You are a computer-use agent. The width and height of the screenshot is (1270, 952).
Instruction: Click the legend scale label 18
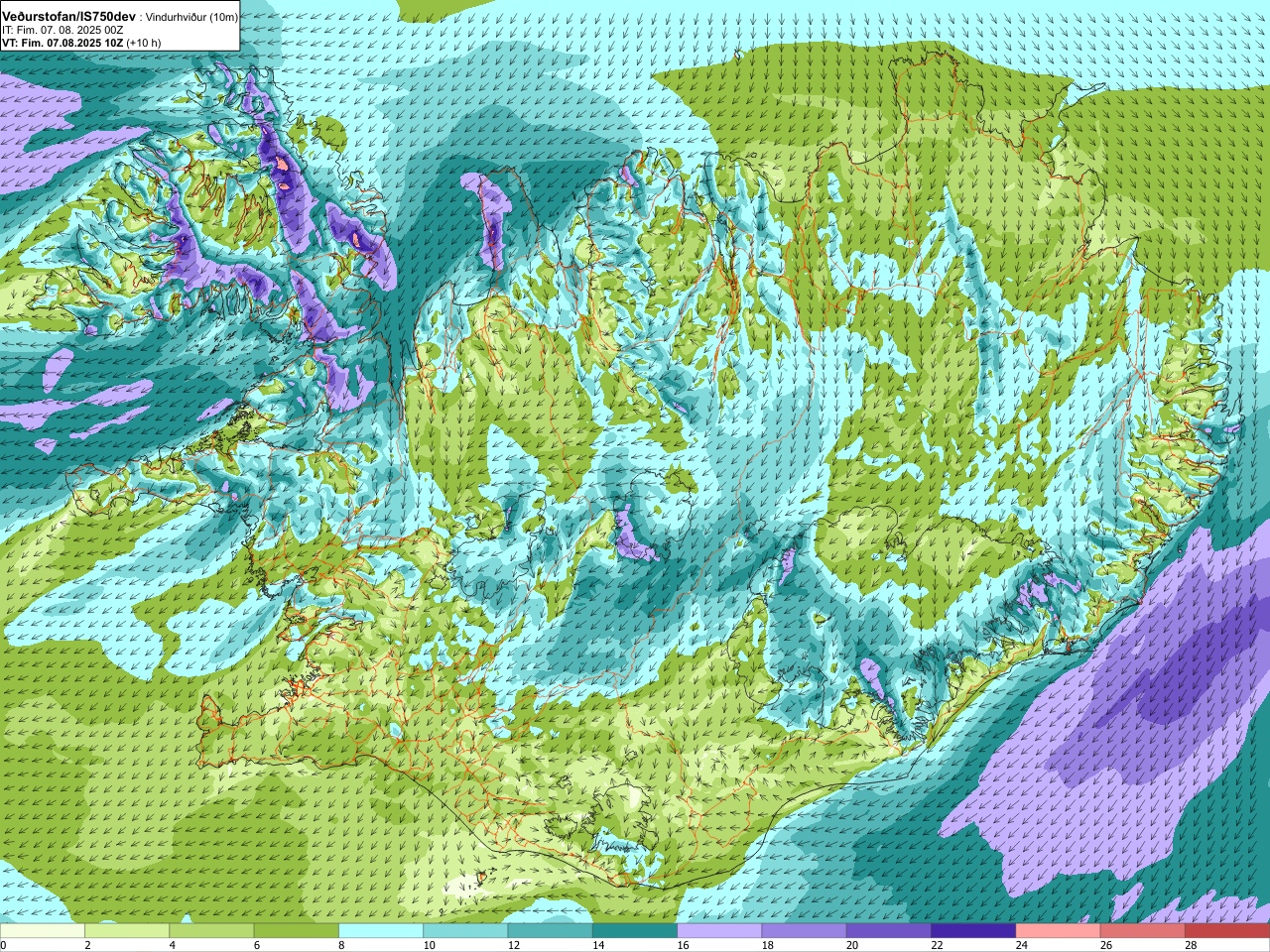(x=768, y=945)
